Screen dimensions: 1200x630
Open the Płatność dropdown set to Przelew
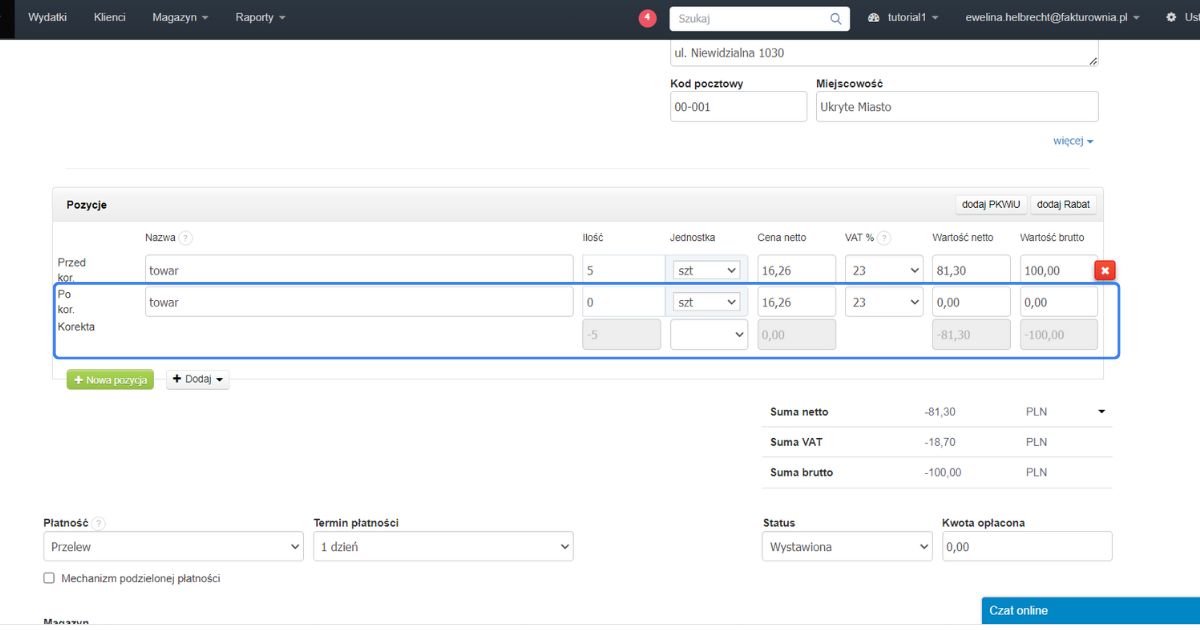[x=173, y=546]
